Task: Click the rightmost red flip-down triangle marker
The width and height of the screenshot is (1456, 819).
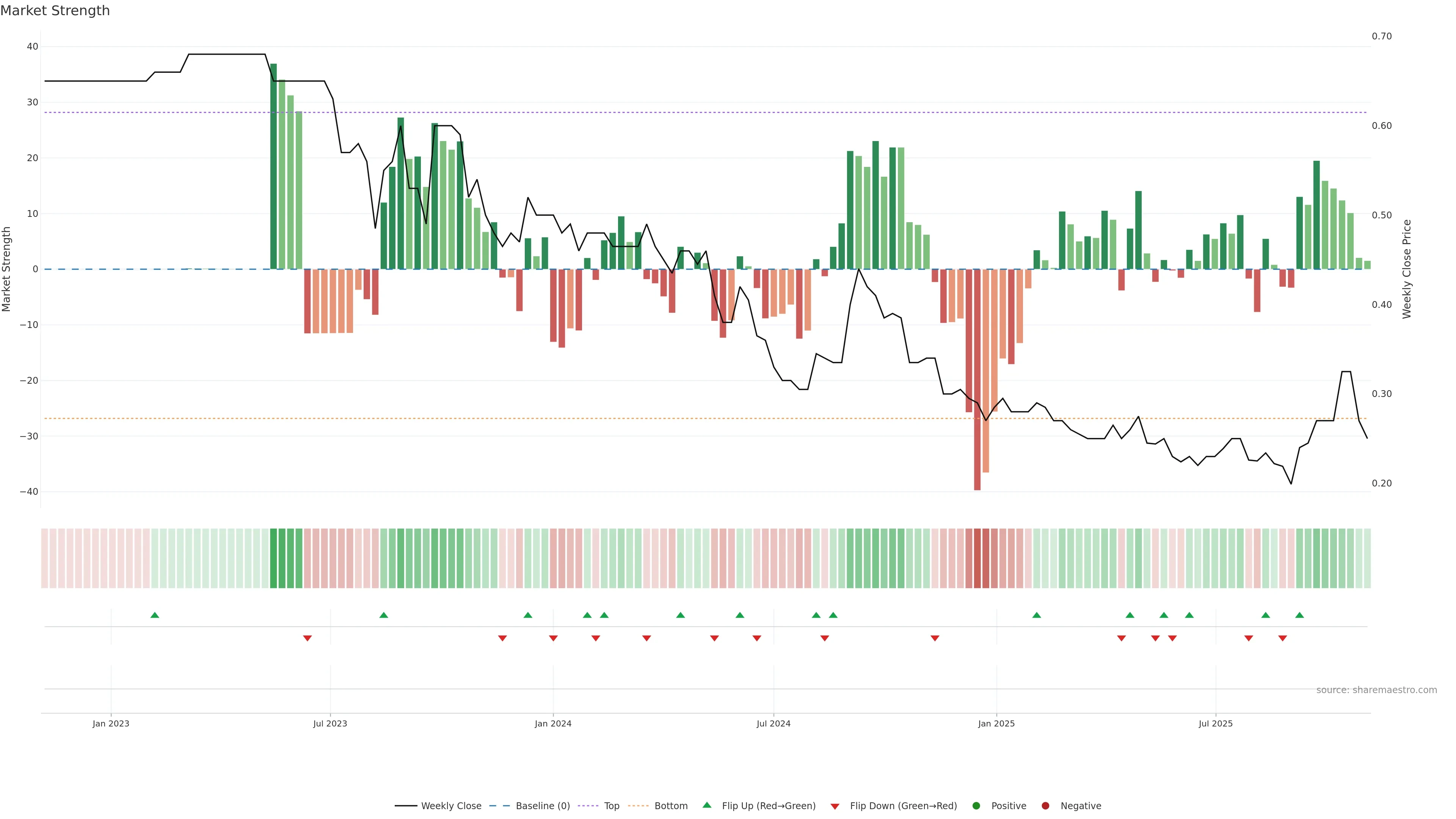Action: point(1282,638)
